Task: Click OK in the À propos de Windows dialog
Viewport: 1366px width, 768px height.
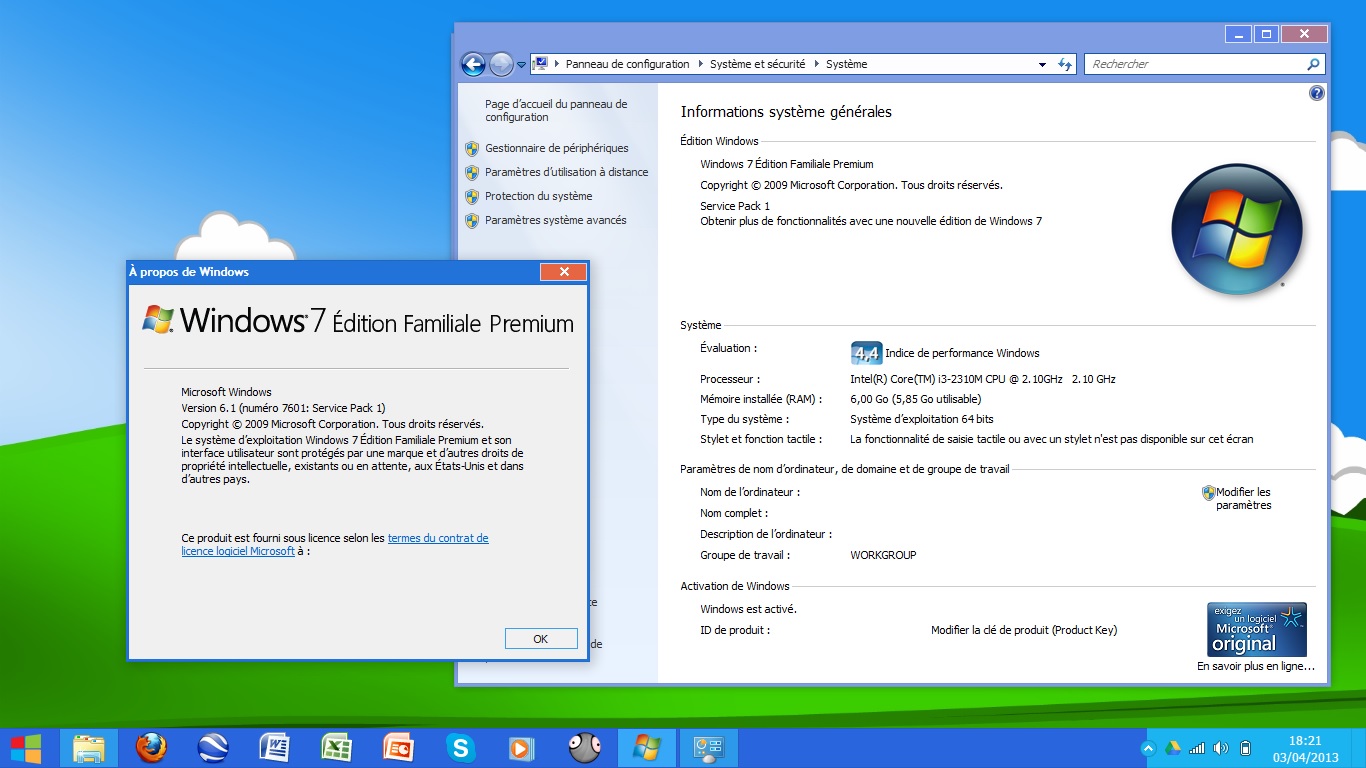Action: pyautogui.click(x=541, y=639)
